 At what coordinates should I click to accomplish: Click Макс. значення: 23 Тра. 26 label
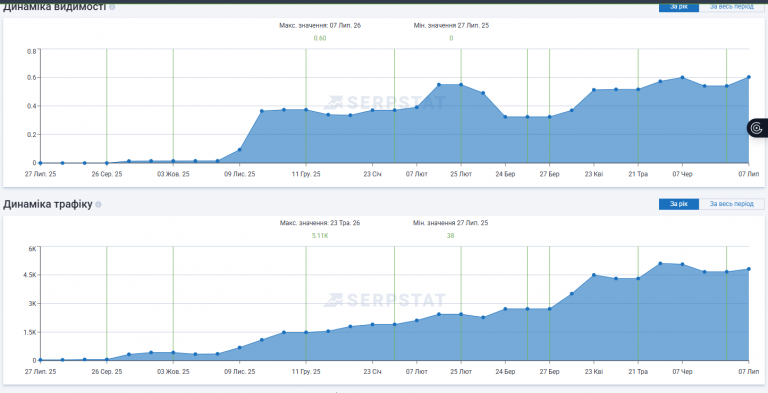click(320, 223)
